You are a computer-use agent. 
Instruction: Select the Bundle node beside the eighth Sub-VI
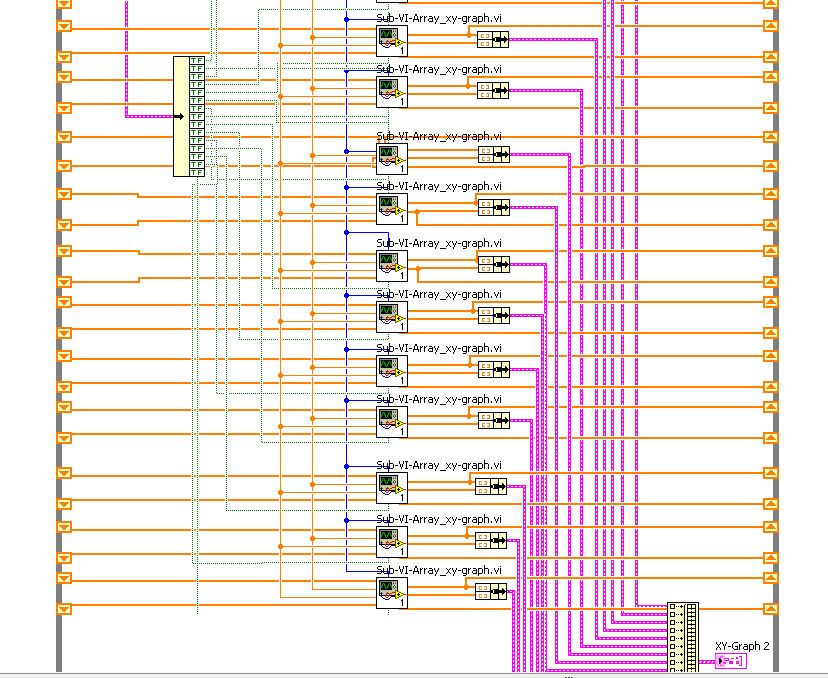point(494,420)
